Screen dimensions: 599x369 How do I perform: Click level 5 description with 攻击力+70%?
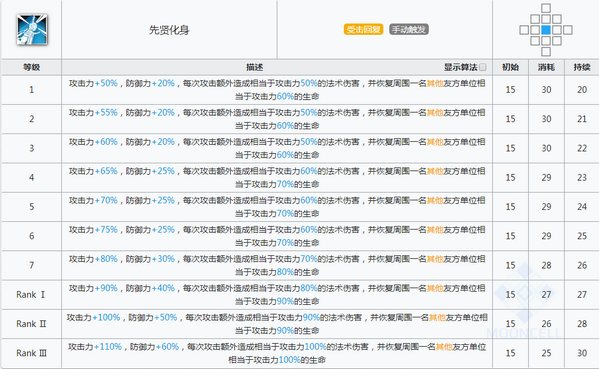pyautogui.click(x=277, y=207)
